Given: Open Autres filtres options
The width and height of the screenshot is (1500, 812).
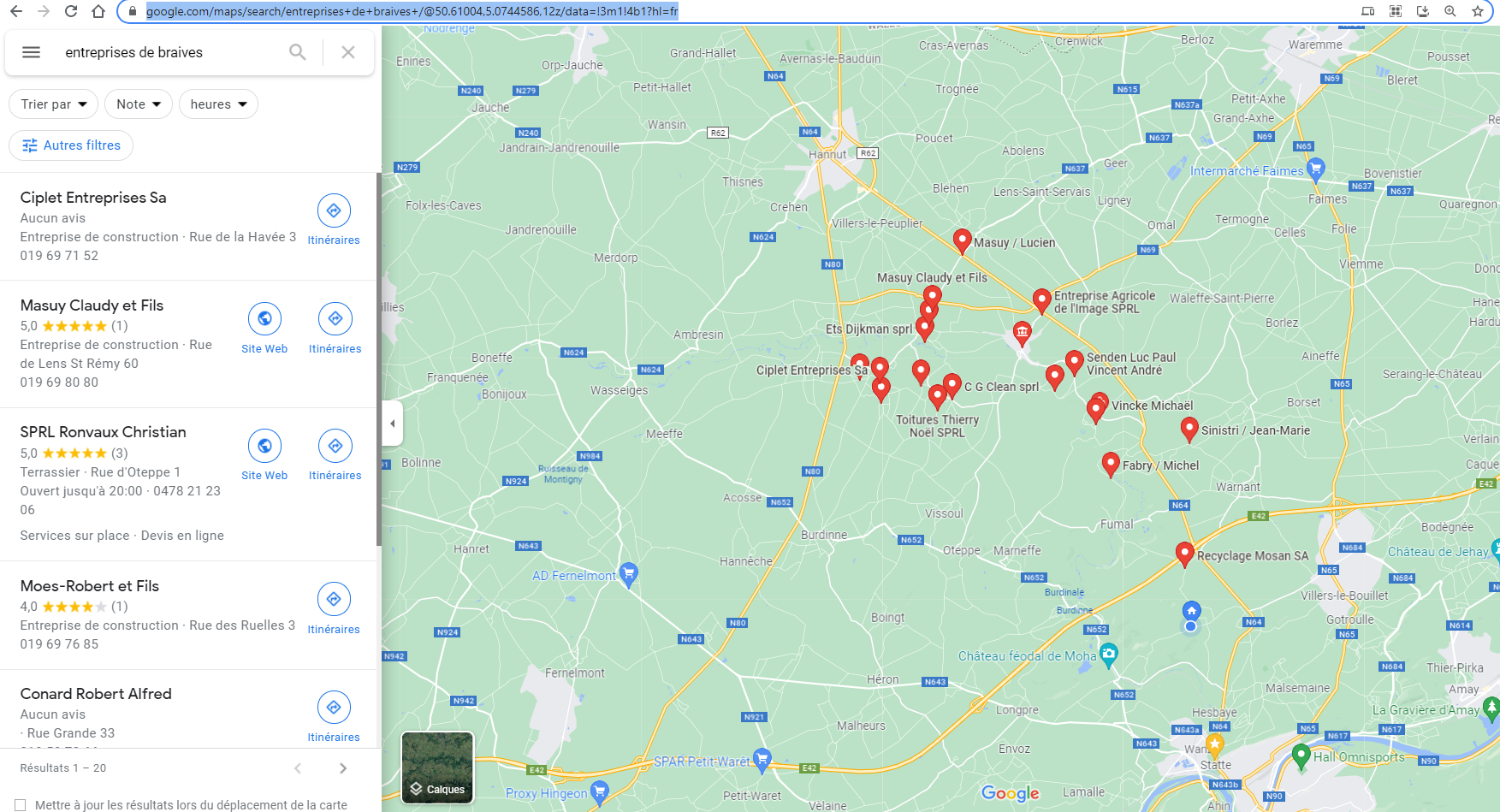Looking at the screenshot, I should coord(71,145).
